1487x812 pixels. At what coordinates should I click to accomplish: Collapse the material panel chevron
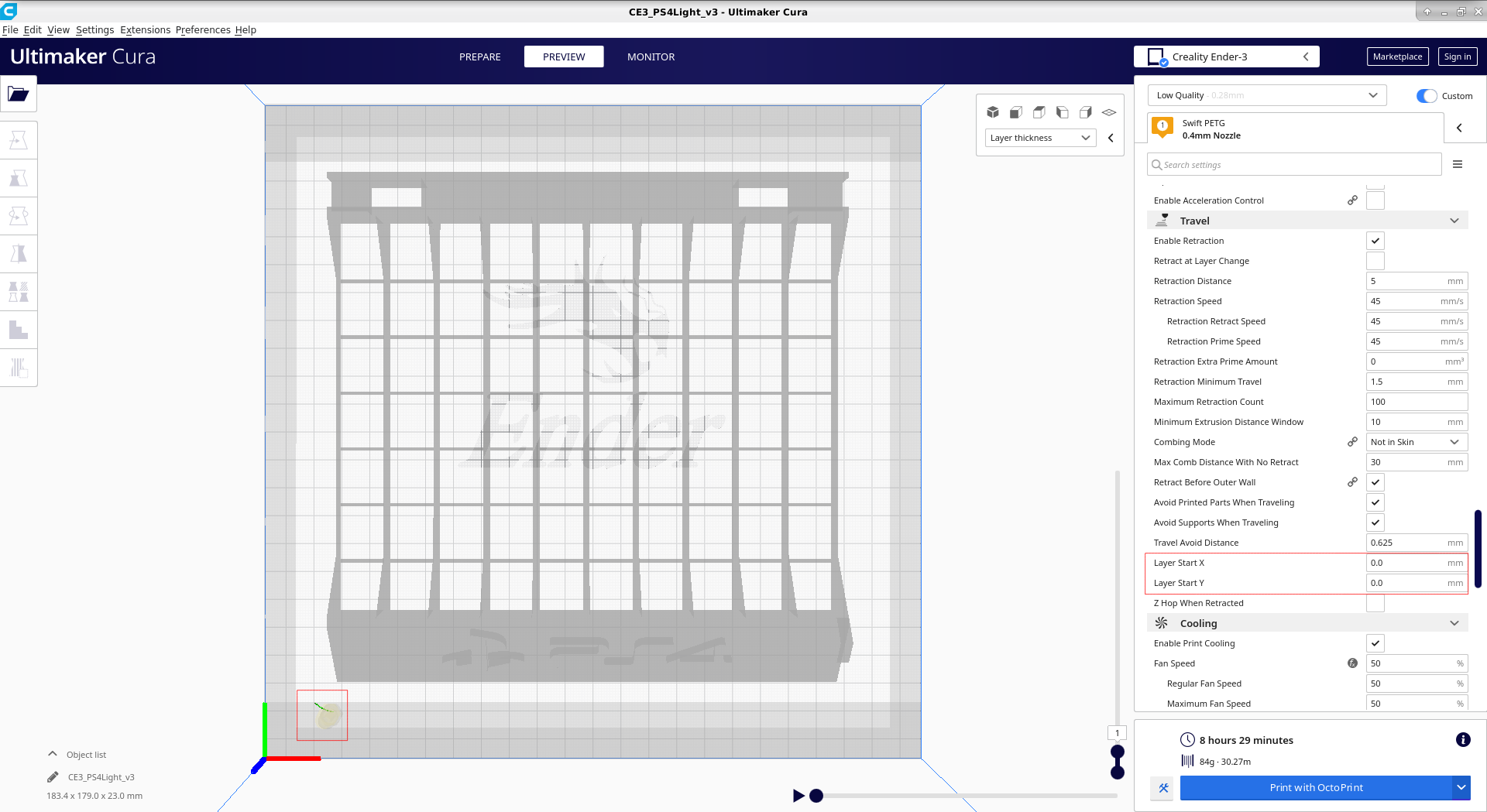tap(1459, 128)
